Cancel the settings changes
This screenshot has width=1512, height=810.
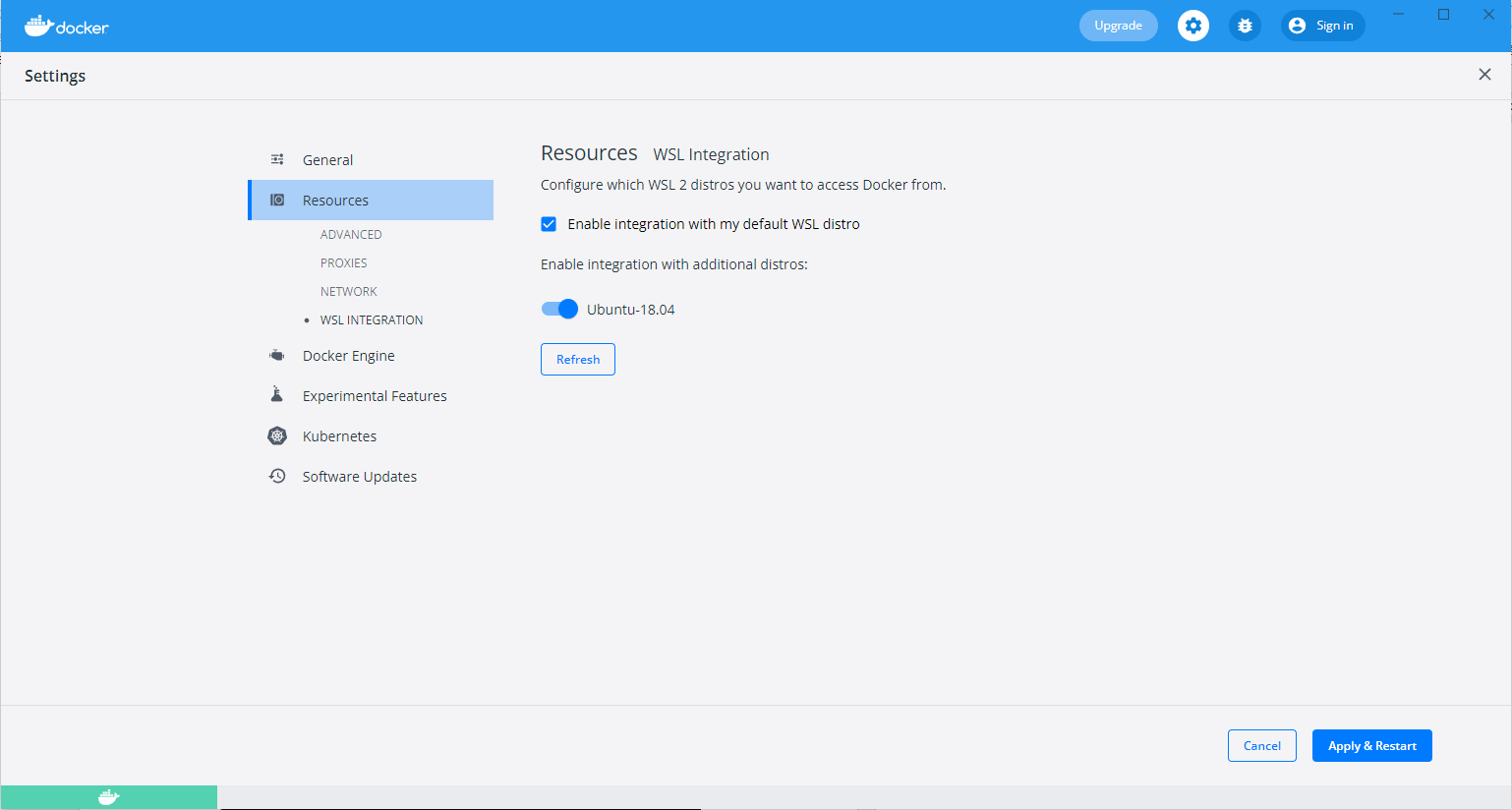1262,745
